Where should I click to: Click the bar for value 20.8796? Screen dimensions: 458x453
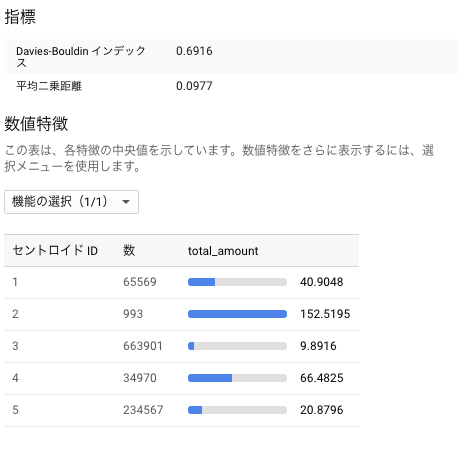(x=237, y=410)
